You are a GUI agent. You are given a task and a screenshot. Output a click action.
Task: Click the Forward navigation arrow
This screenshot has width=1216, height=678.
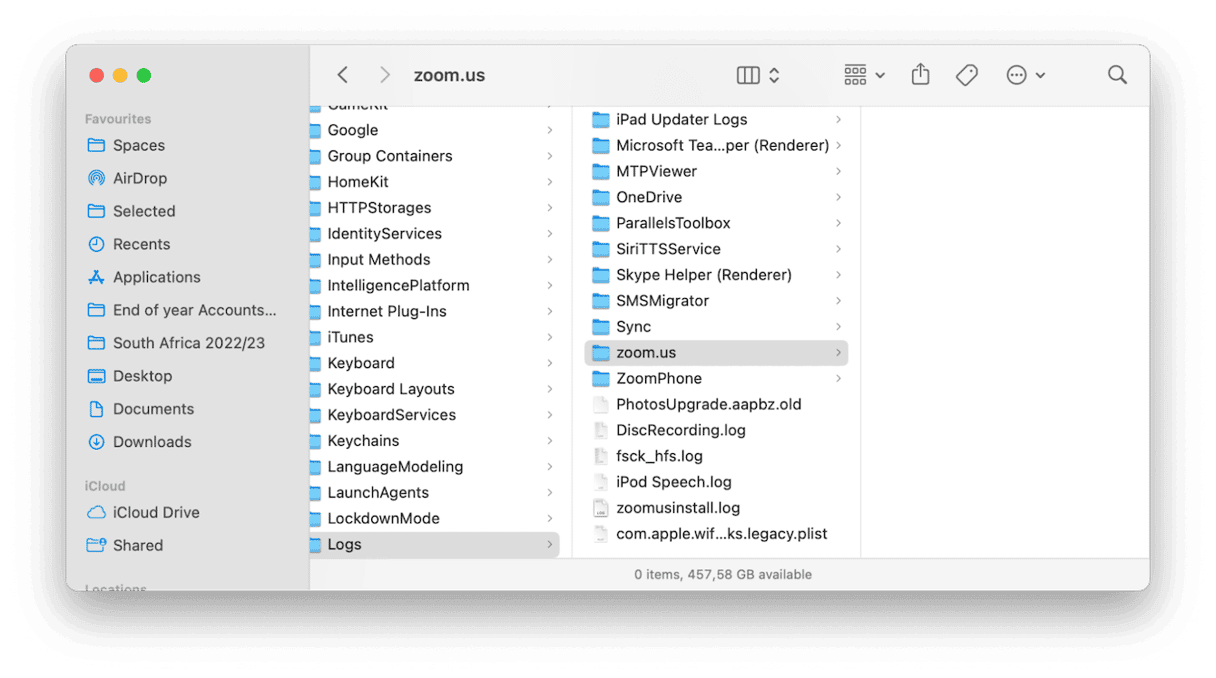[x=384, y=74]
